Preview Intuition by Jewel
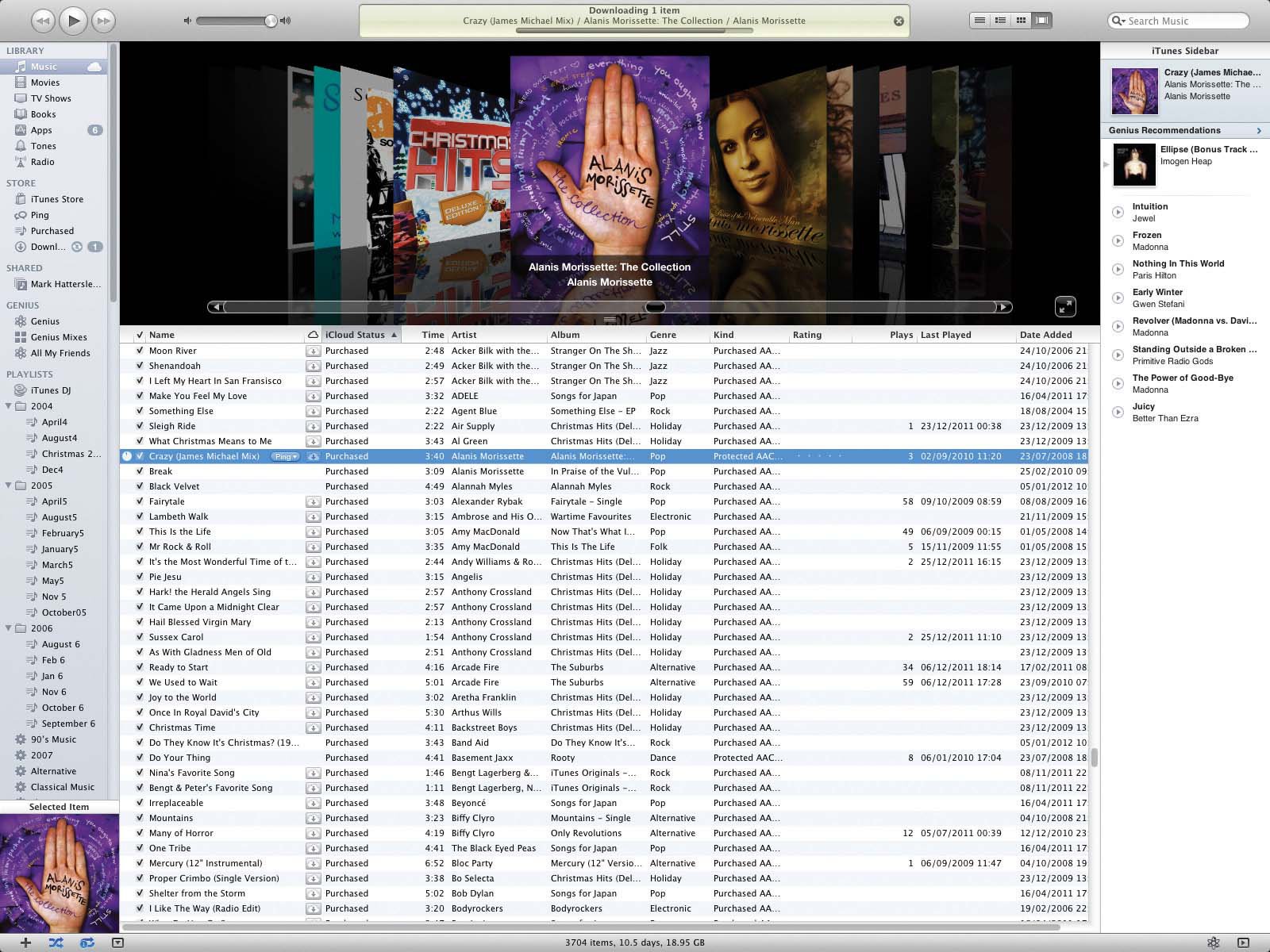 click(x=1118, y=213)
